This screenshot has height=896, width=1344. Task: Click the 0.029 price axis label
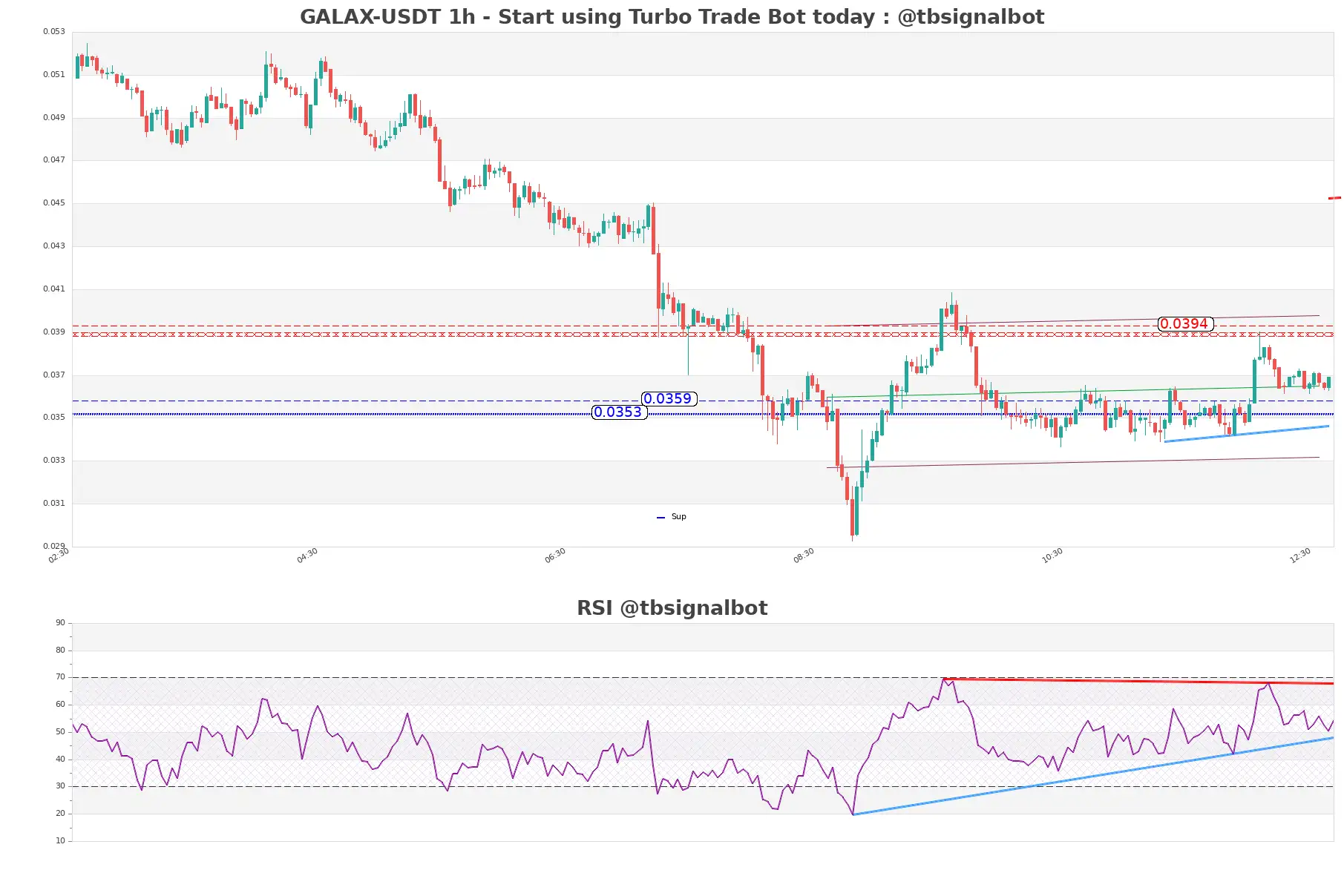54,547
